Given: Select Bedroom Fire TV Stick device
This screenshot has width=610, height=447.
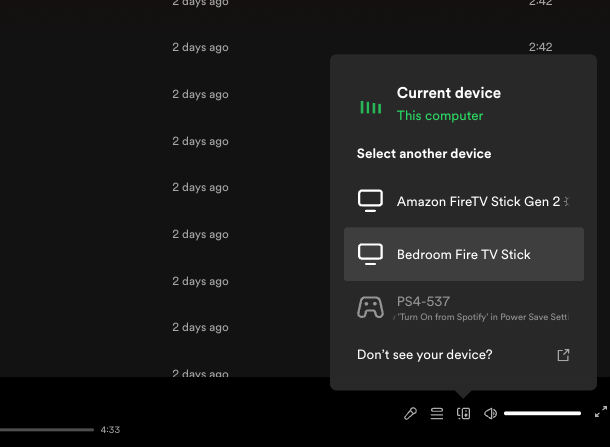Looking at the screenshot, I should click(x=464, y=254).
